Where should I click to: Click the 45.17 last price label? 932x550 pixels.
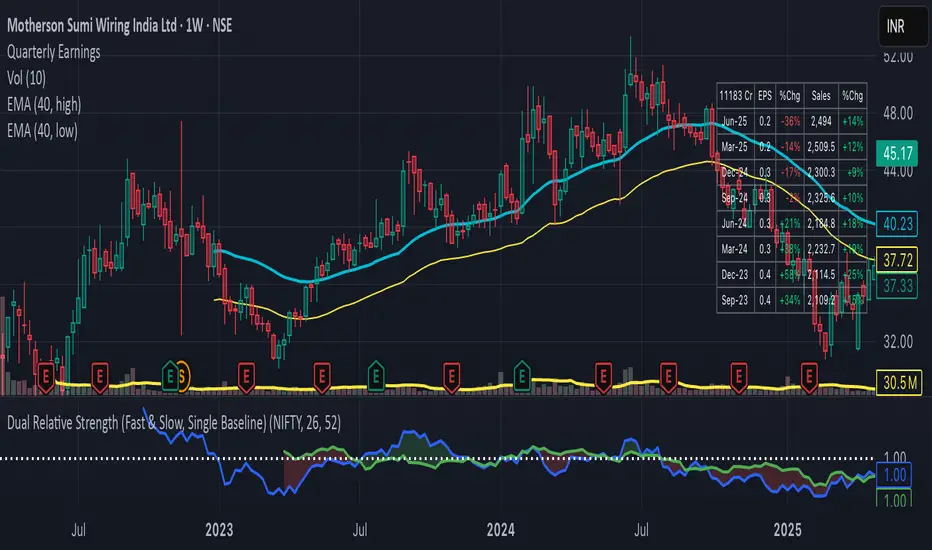pos(897,153)
